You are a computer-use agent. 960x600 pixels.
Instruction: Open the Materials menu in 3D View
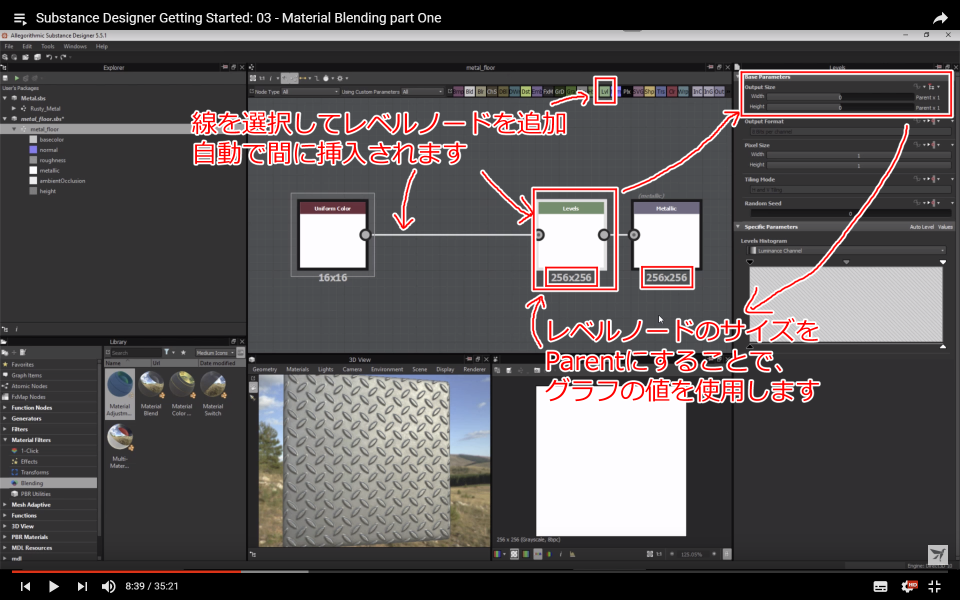click(298, 369)
